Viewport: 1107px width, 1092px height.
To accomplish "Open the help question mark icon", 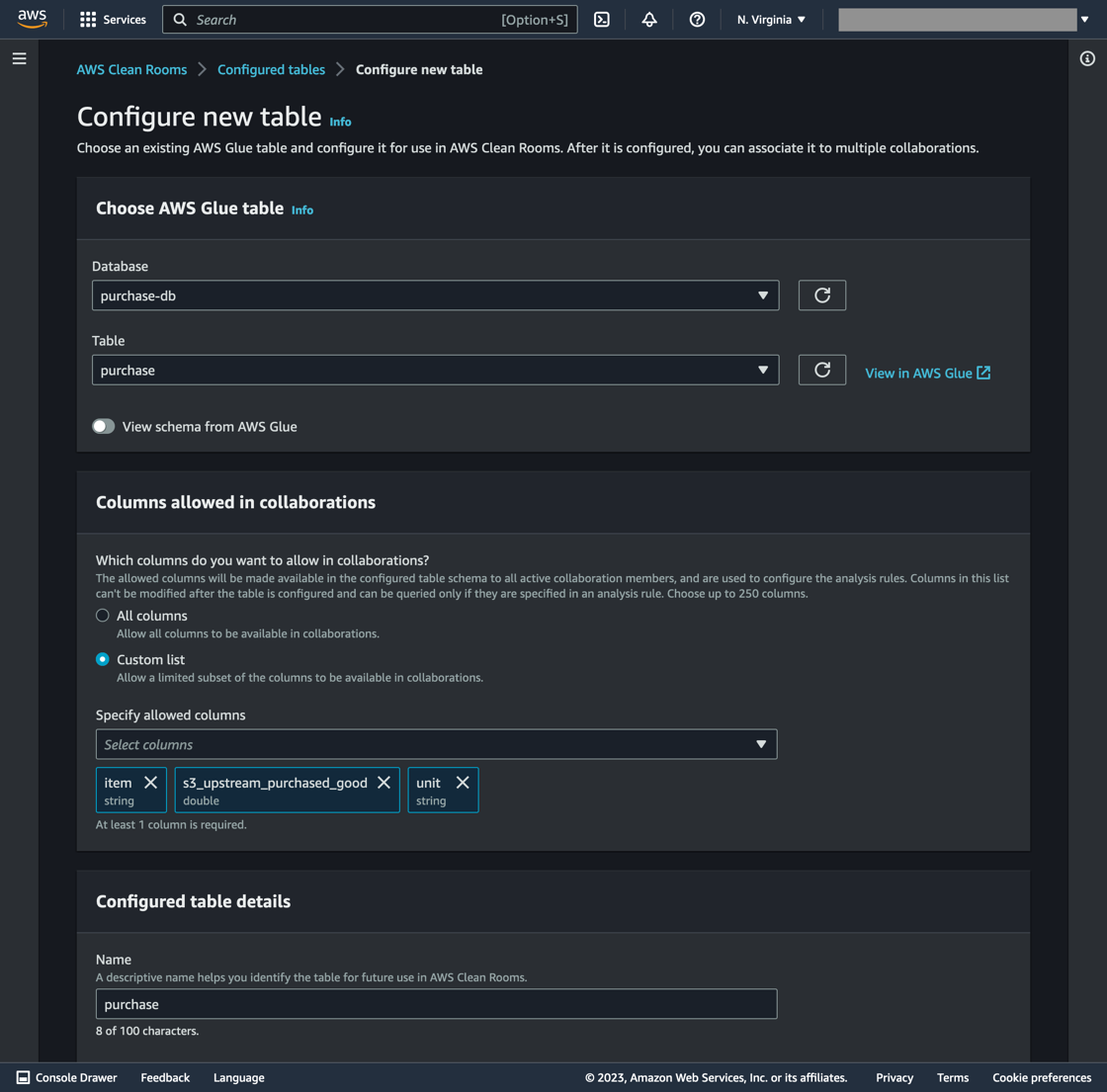I will tap(697, 19).
